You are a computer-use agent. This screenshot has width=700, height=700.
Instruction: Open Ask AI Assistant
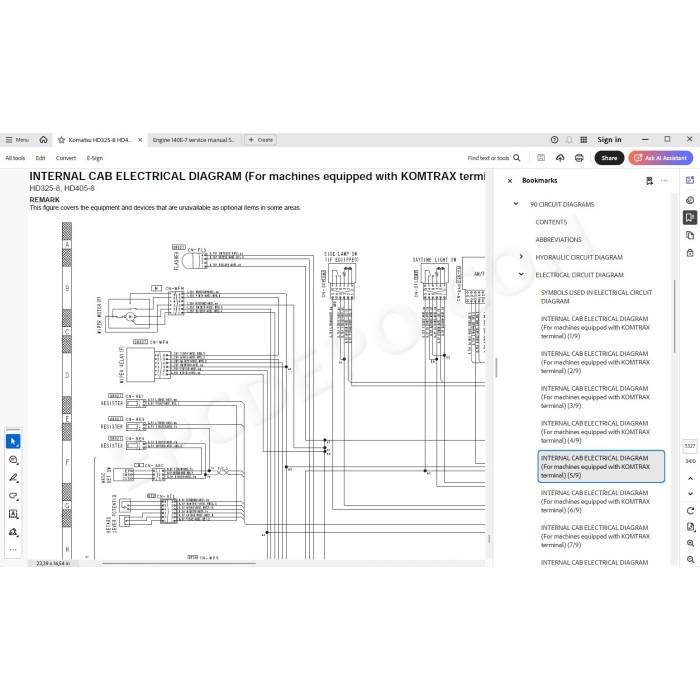click(661, 158)
